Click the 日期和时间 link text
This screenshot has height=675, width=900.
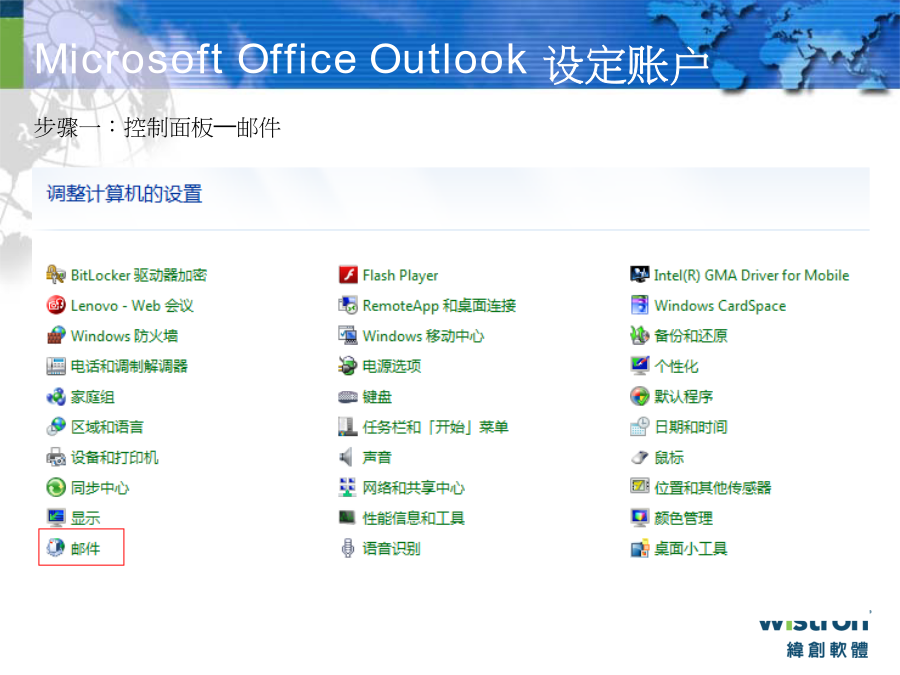coord(691,427)
